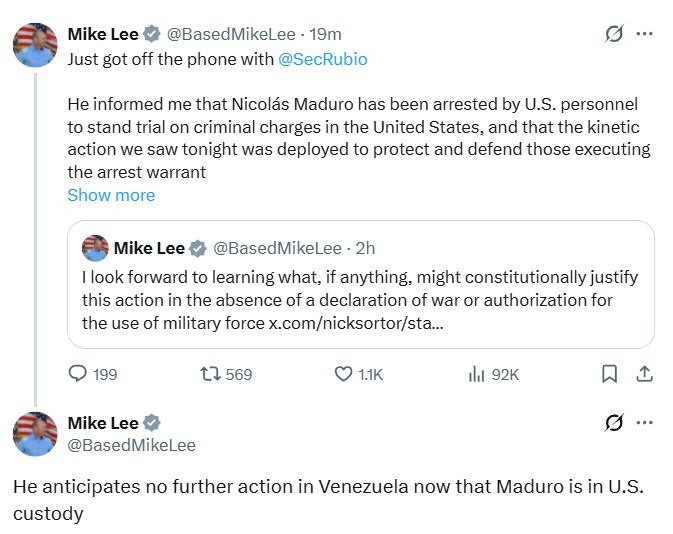The width and height of the screenshot is (673, 534).
Task: Open the @SecRubio mention link
Action: tap(322, 59)
